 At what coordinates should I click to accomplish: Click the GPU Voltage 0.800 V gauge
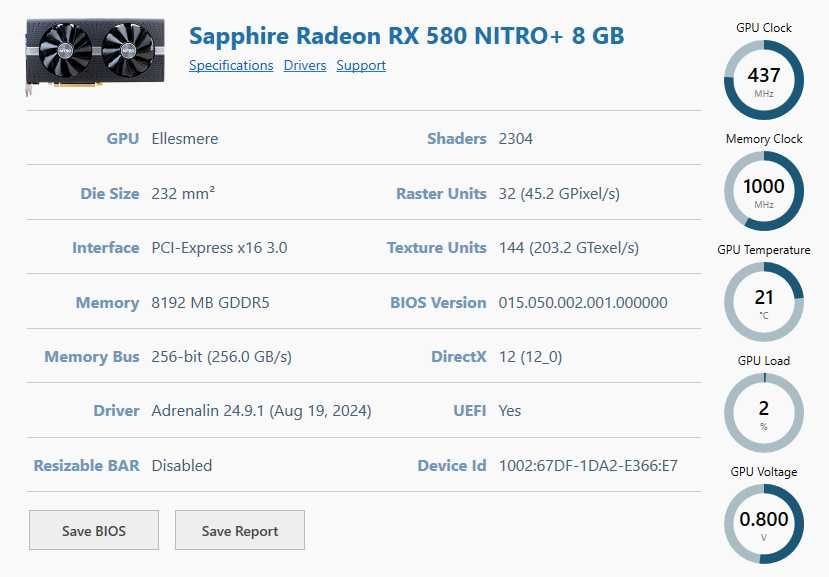point(764,524)
